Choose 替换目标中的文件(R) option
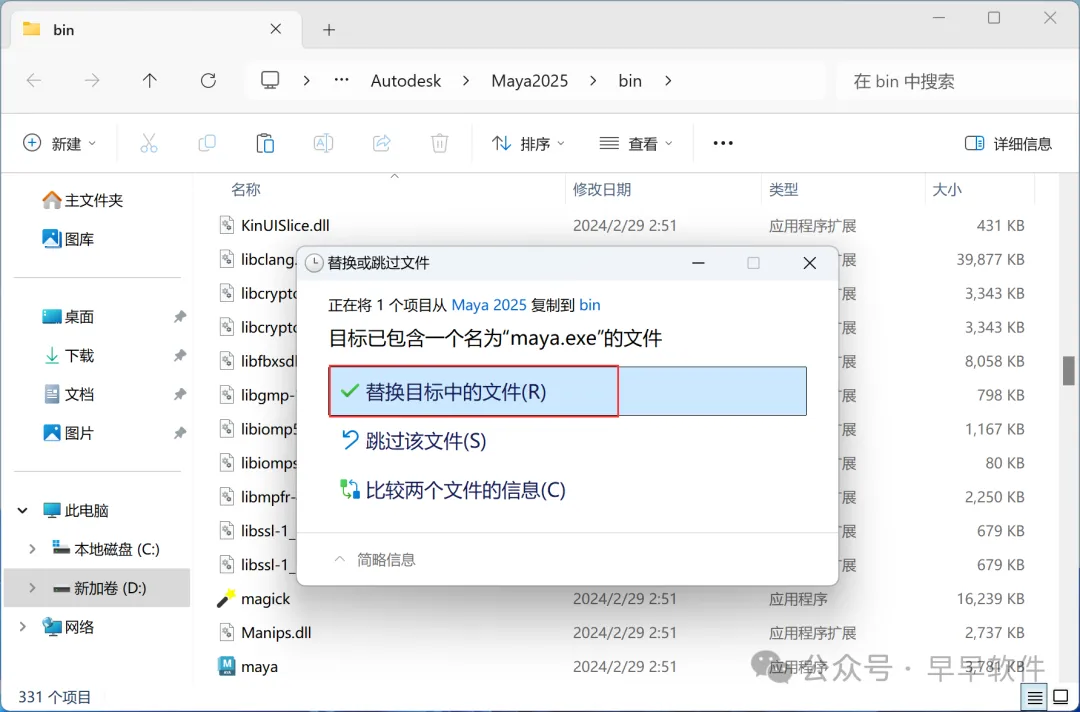Screen dimensions: 1080x712 [568, 391]
